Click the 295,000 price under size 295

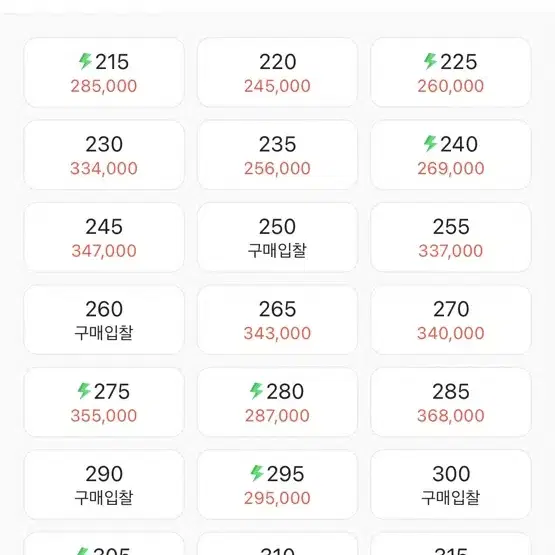tap(277, 498)
